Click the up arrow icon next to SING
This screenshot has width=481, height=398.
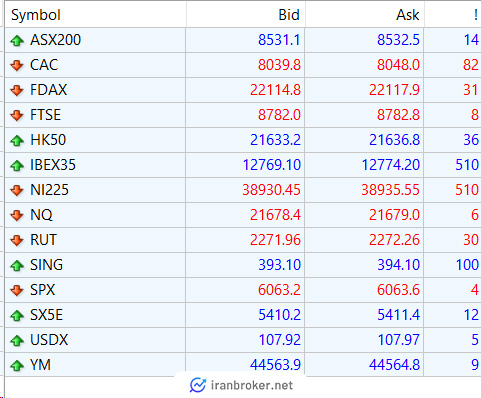click(x=17, y=265)
